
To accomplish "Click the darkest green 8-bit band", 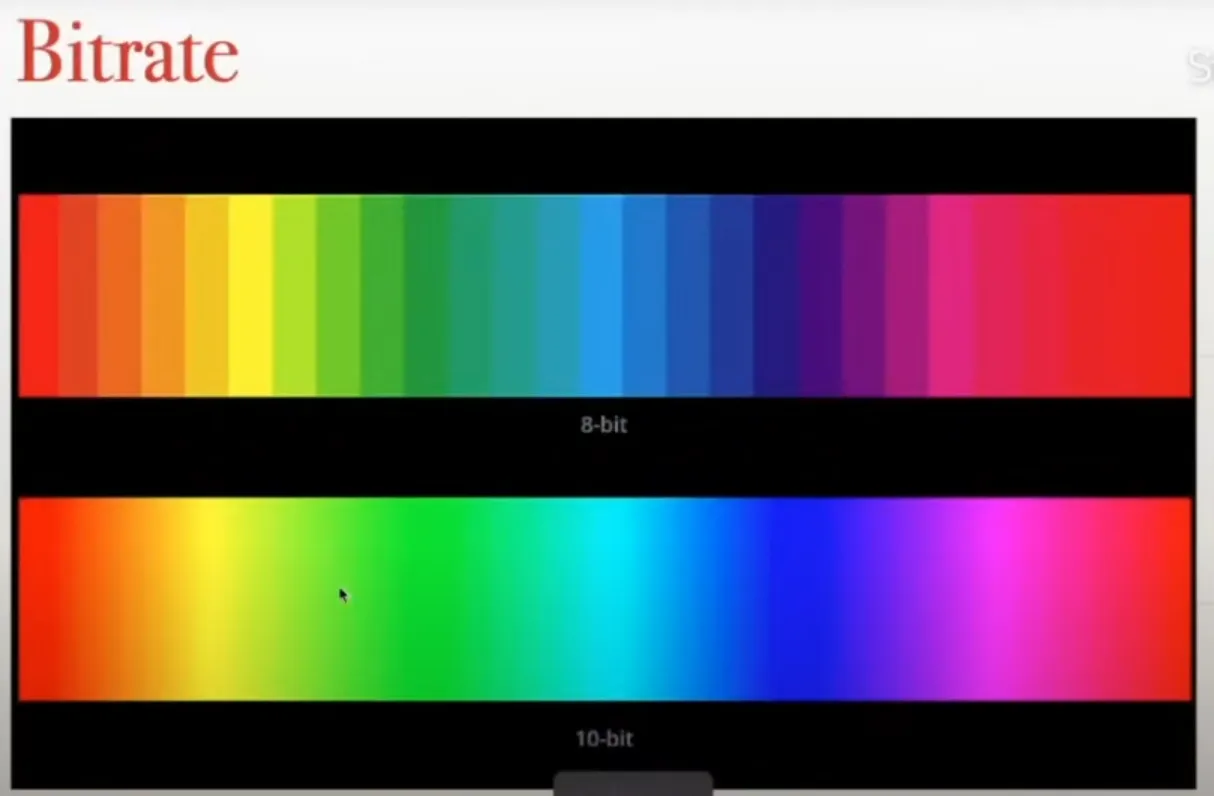I will point(426,295).
